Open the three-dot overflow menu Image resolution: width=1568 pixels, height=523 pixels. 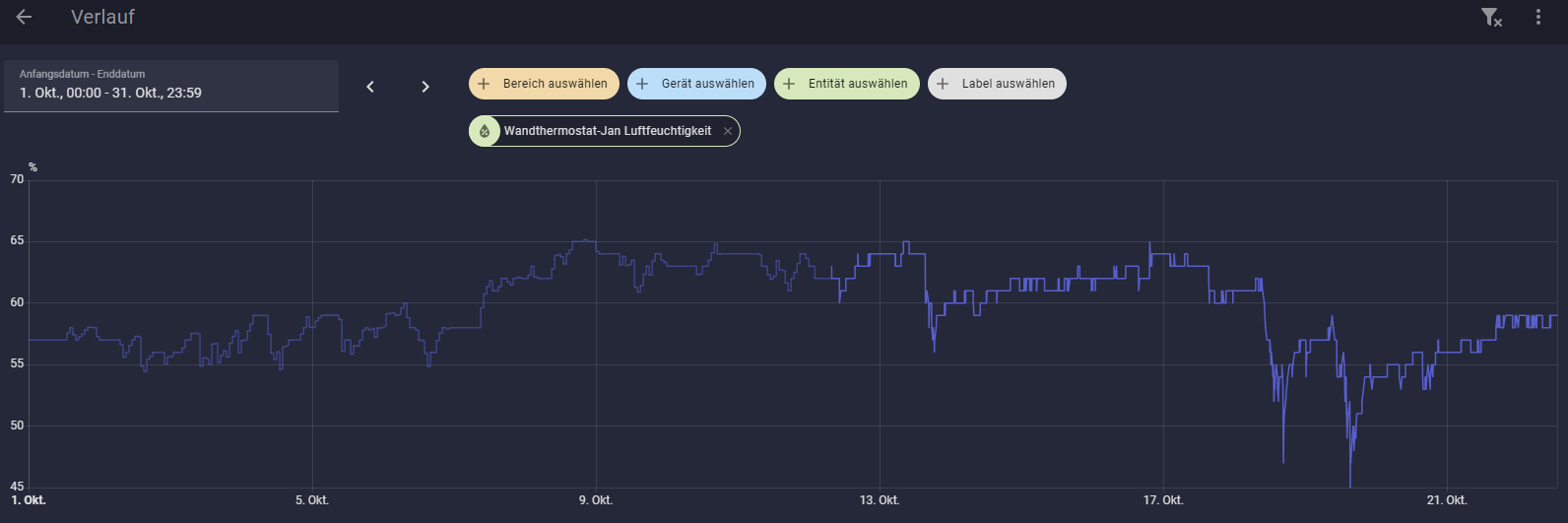[x=1538, y=17]
